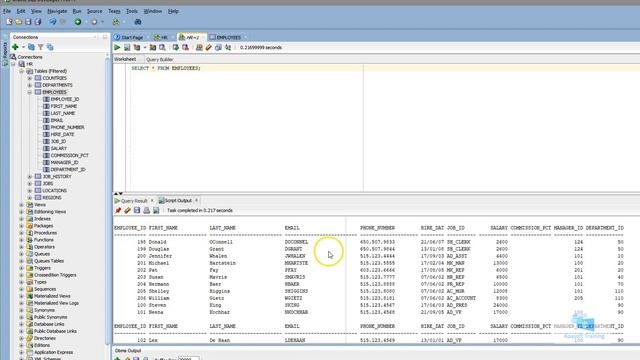Image resolution: width=640 pixels, height=360 pixels.
Task: Select the Database Links node
Action: (49, 324)
